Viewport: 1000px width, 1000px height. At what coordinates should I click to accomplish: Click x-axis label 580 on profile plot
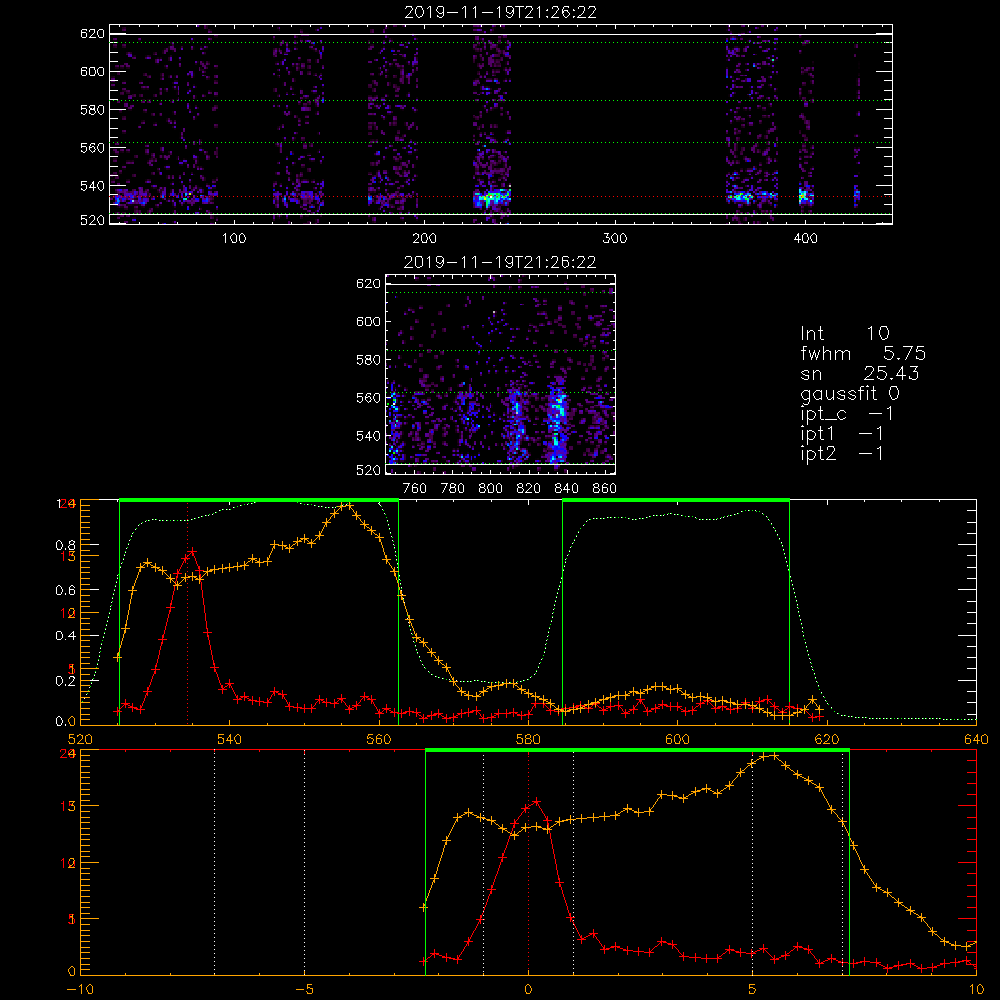pos(528,740)
